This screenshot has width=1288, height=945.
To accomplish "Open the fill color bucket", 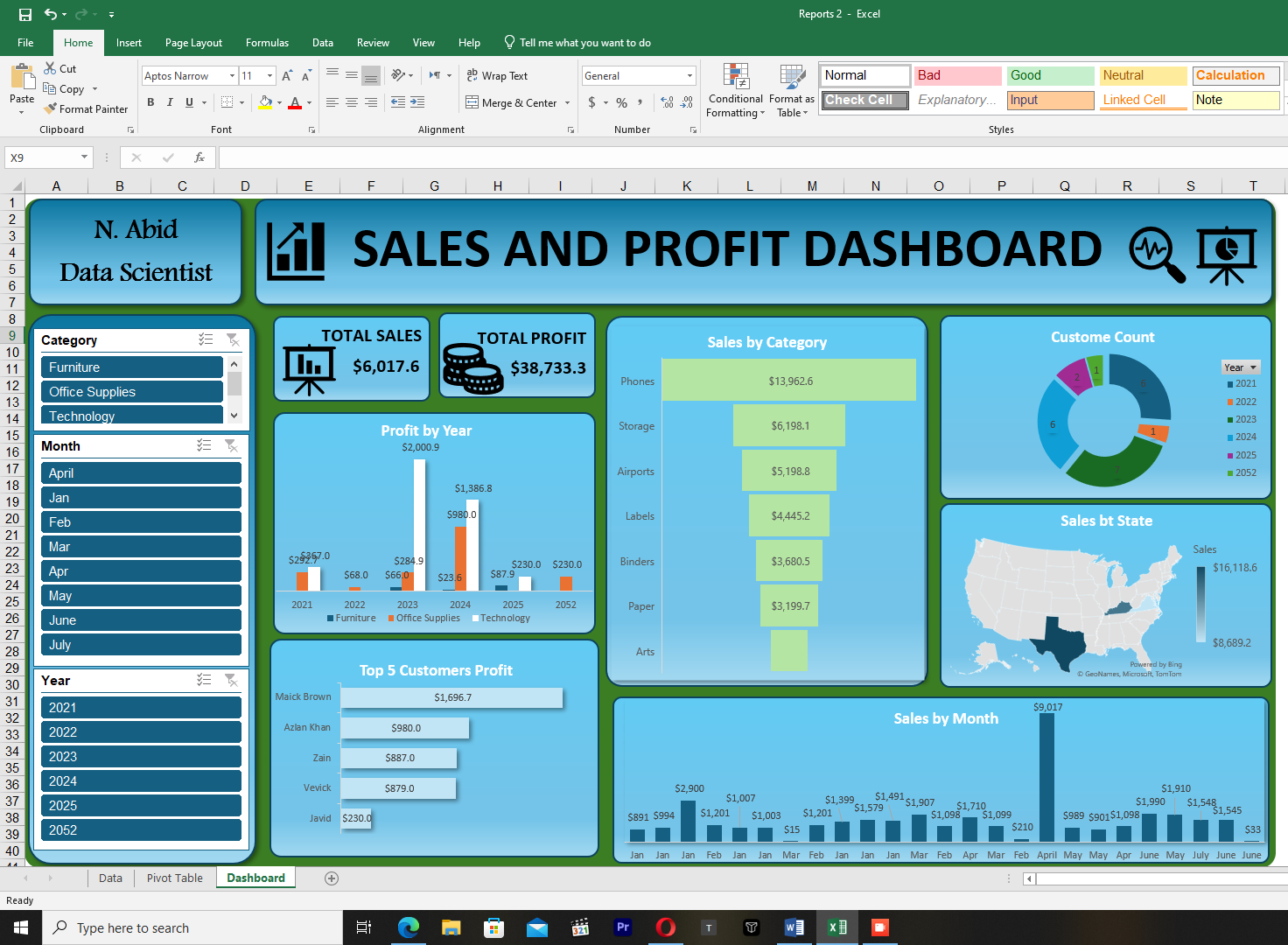I will tap(265, 102).
